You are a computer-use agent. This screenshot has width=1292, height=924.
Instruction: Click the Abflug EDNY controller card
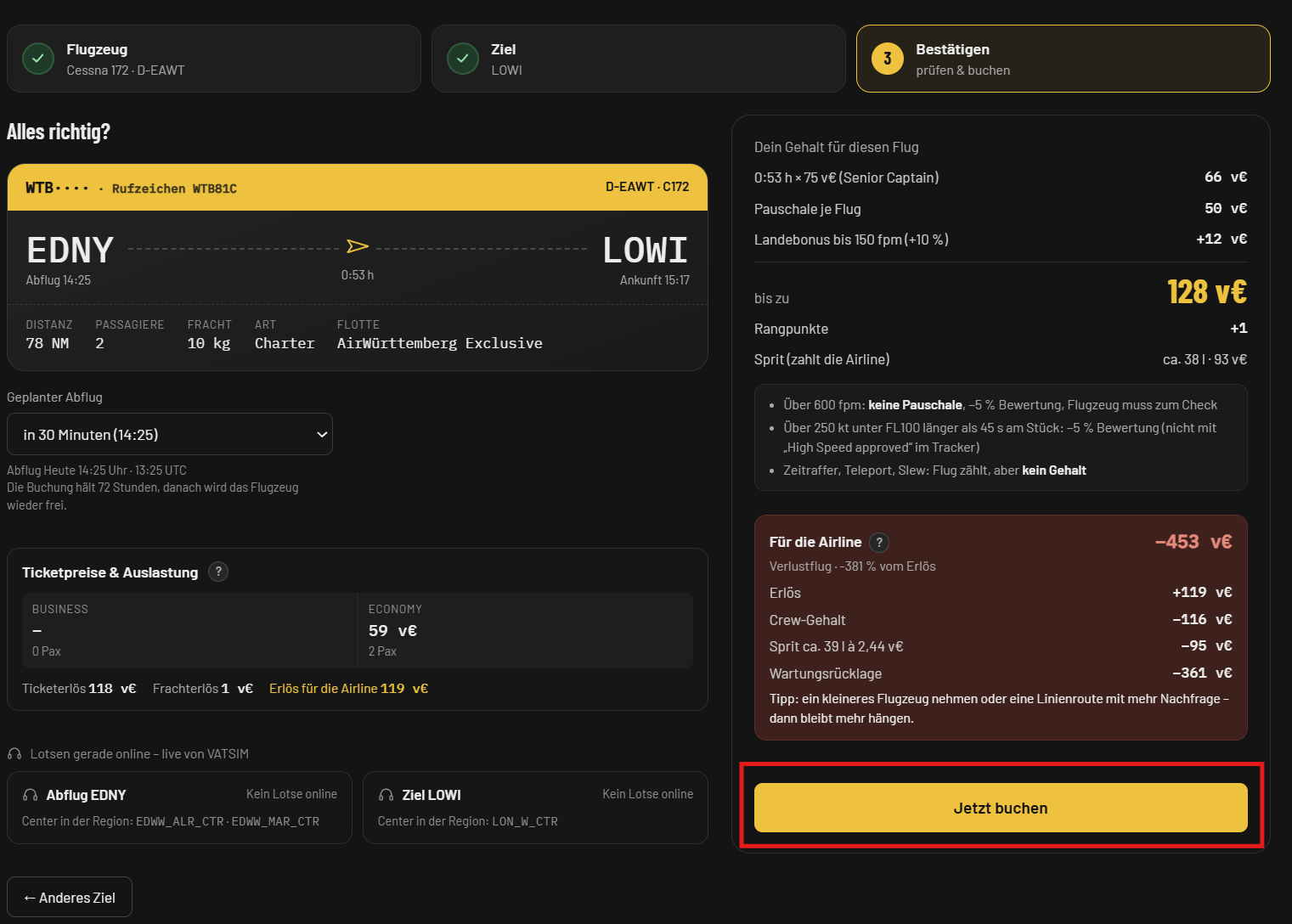(x=179, y=808)
